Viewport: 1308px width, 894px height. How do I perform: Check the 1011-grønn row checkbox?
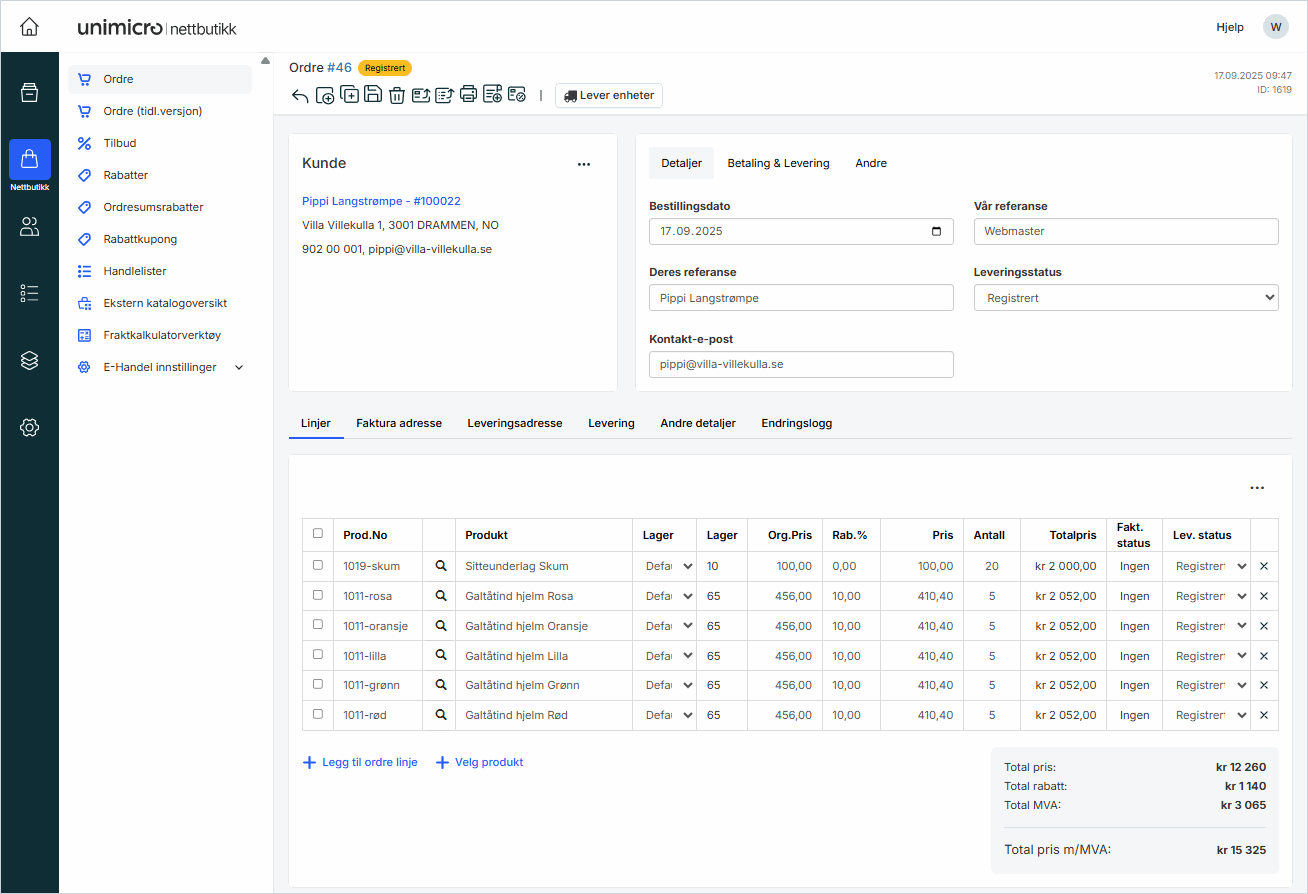click(x=318, y=684)
